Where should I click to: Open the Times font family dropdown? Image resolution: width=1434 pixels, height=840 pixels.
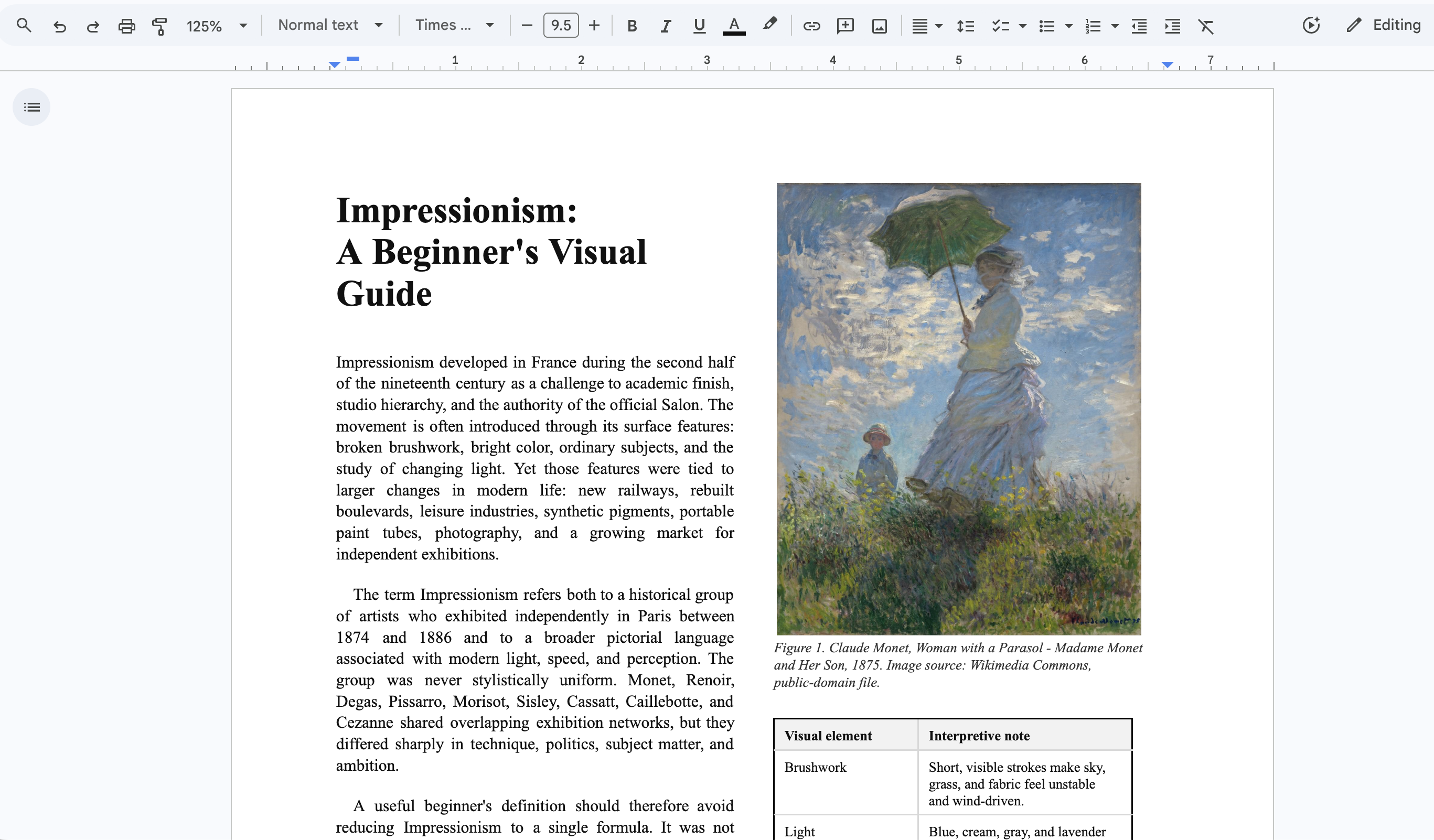click(454, 25)
